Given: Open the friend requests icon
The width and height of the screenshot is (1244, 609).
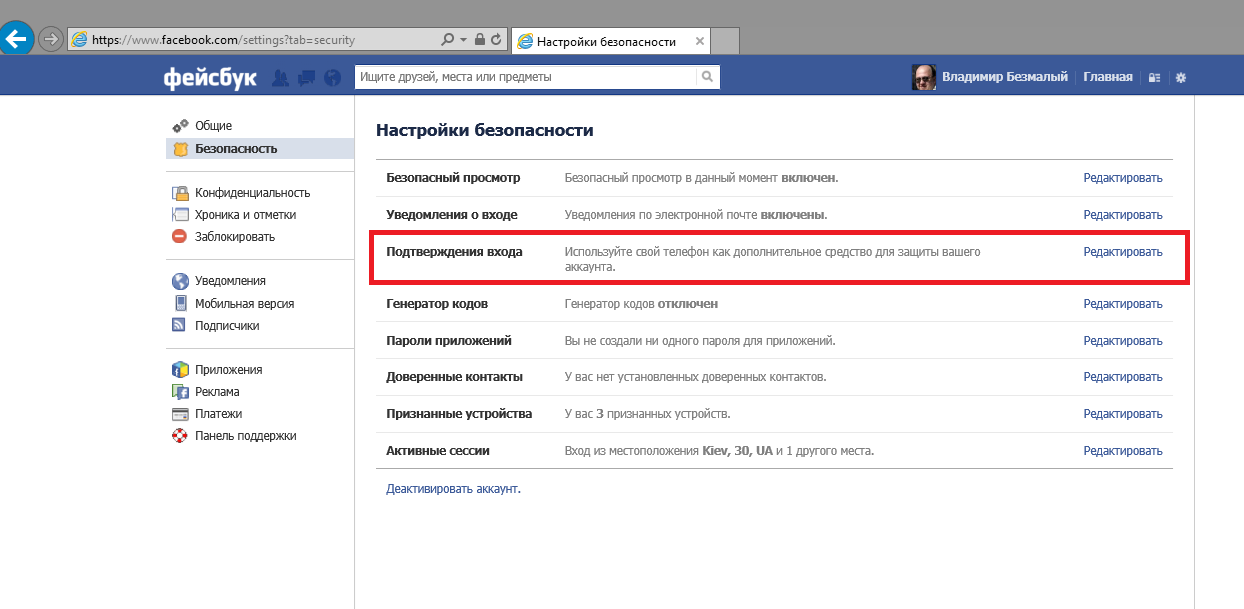Looking at the screenshot, I should tap(281, 77).
